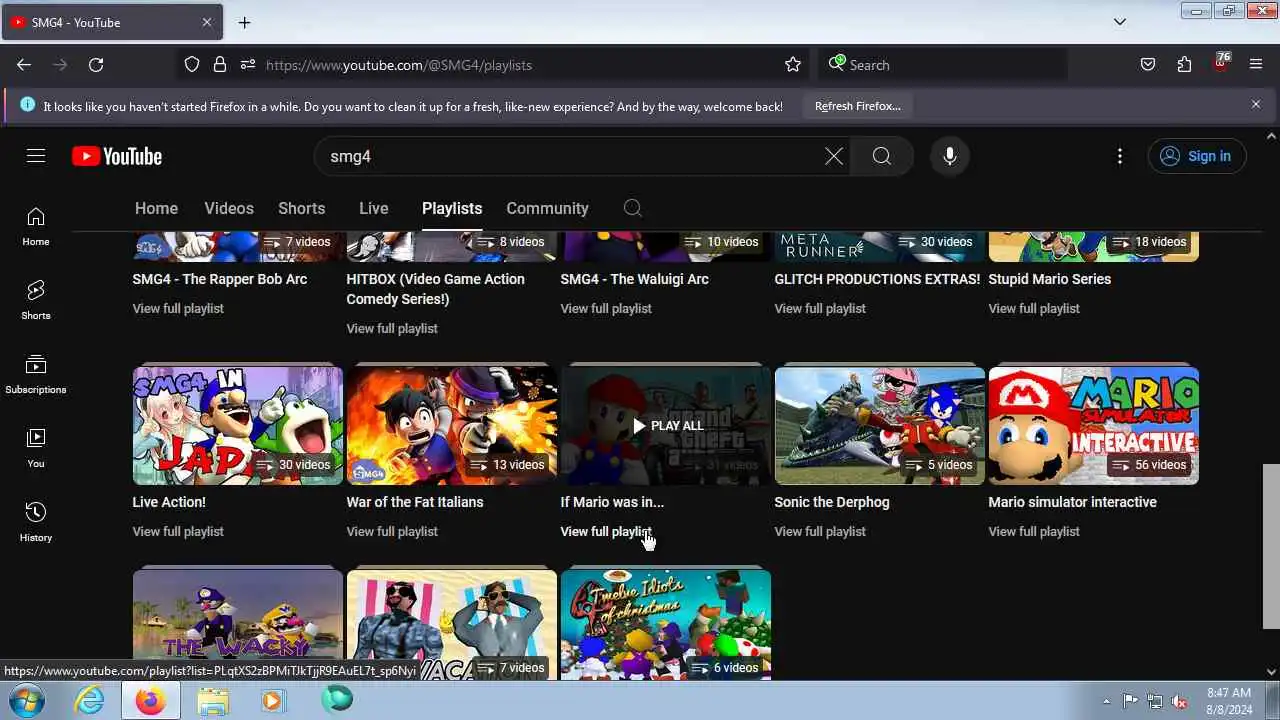Play all on If Mario was in thumbnail
Image resolution: width=1280 pixels, height=720 pixels.
[666, 426]
